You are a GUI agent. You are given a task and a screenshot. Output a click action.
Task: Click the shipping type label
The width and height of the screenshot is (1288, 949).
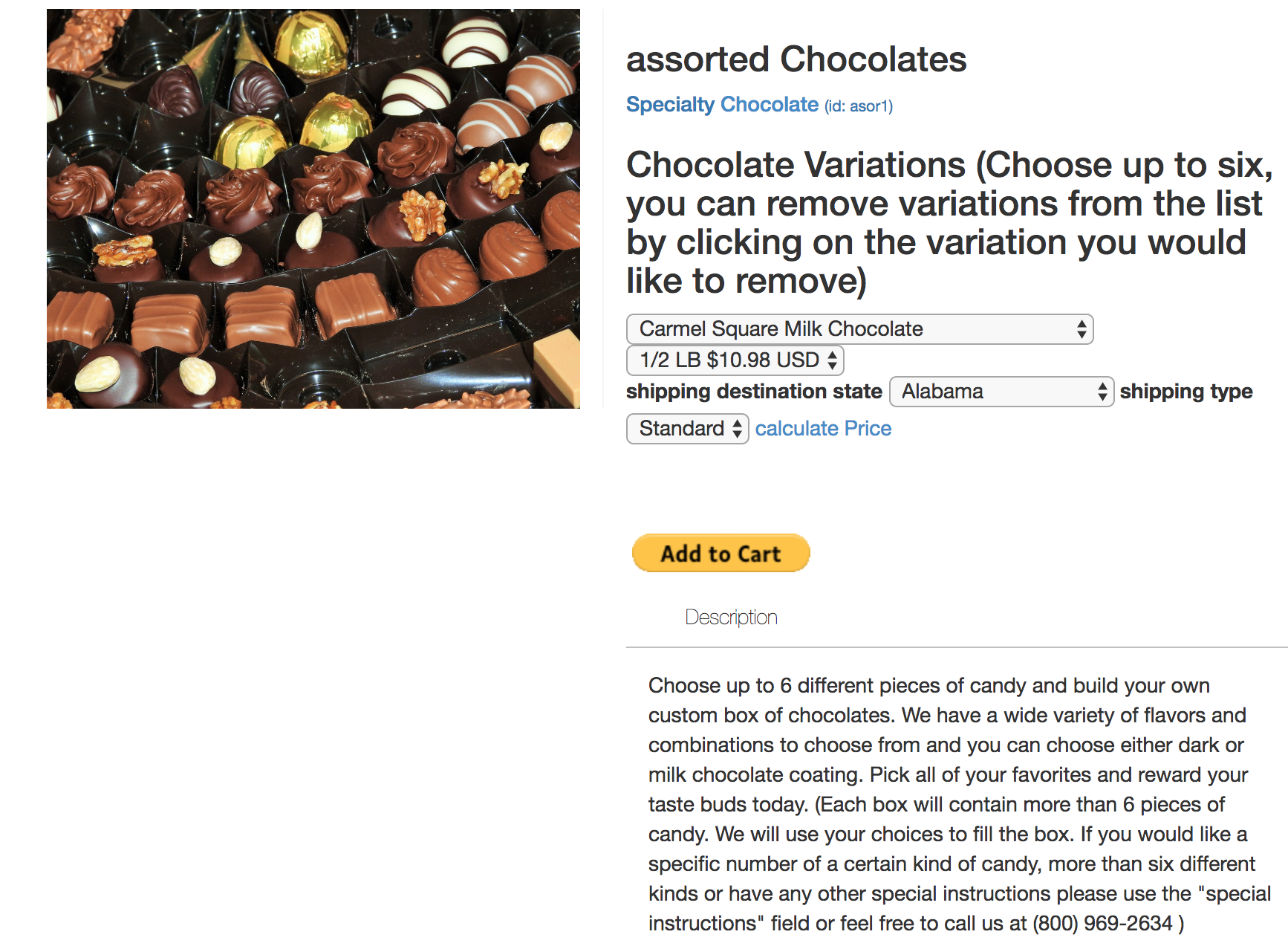pyautogui.click(x=1185, y=392)
